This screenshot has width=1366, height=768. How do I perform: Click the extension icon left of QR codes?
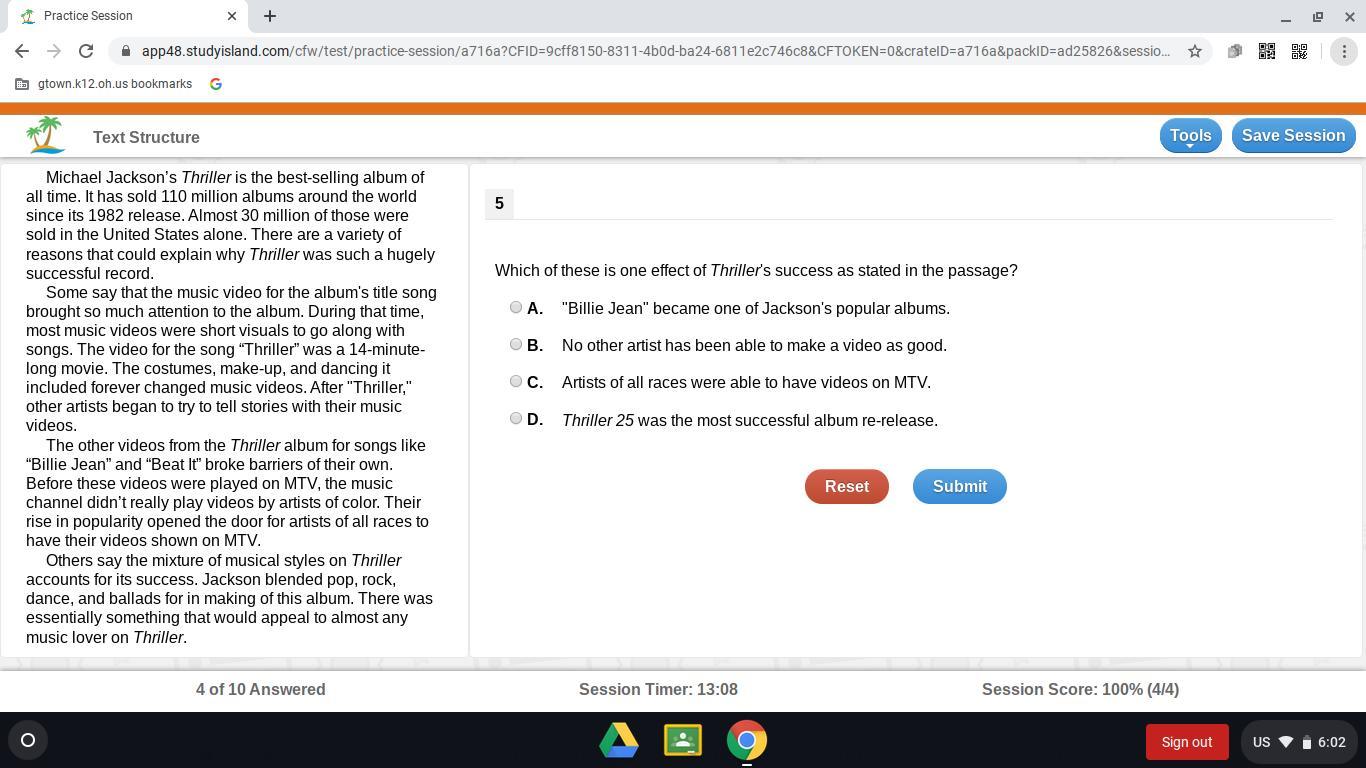point(1235,51)
